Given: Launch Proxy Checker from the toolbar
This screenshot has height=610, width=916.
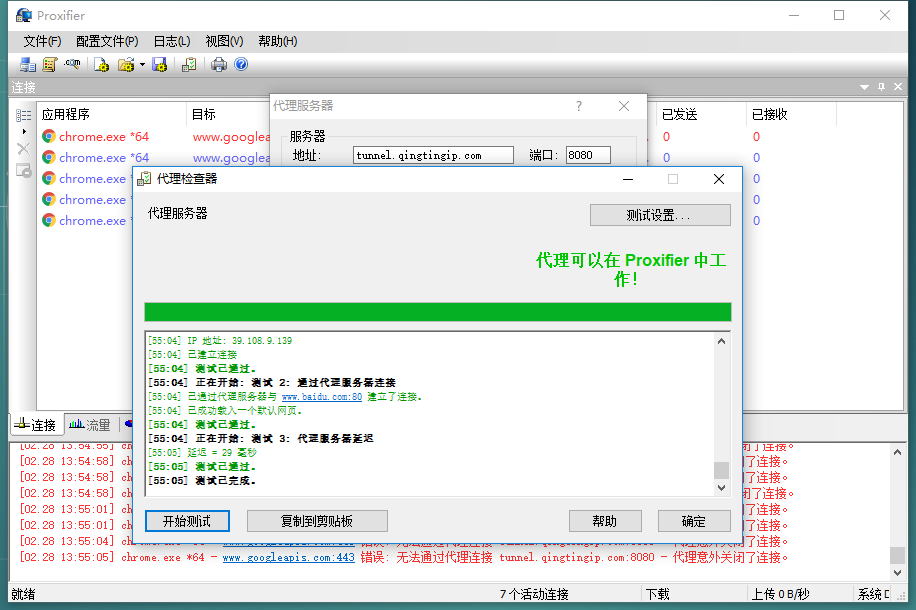Looking at the screenshot, I should click(189, 64).
